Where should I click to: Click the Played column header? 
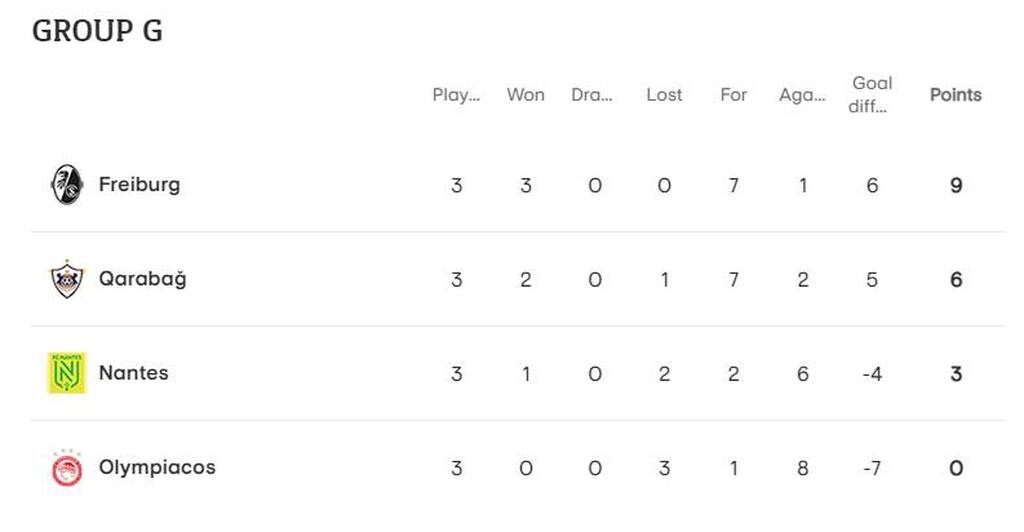point(456,95)
